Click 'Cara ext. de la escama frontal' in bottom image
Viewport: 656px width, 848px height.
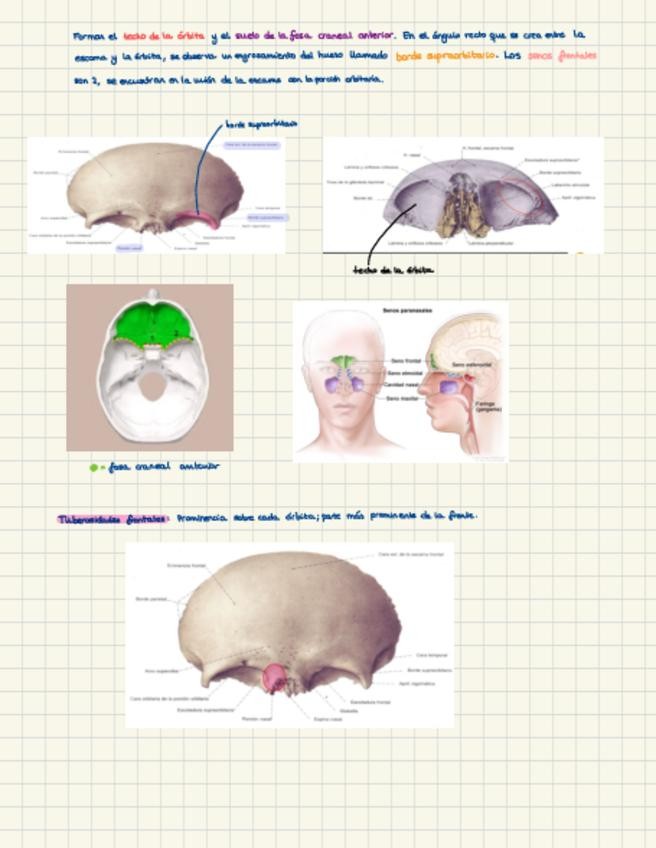411,554
